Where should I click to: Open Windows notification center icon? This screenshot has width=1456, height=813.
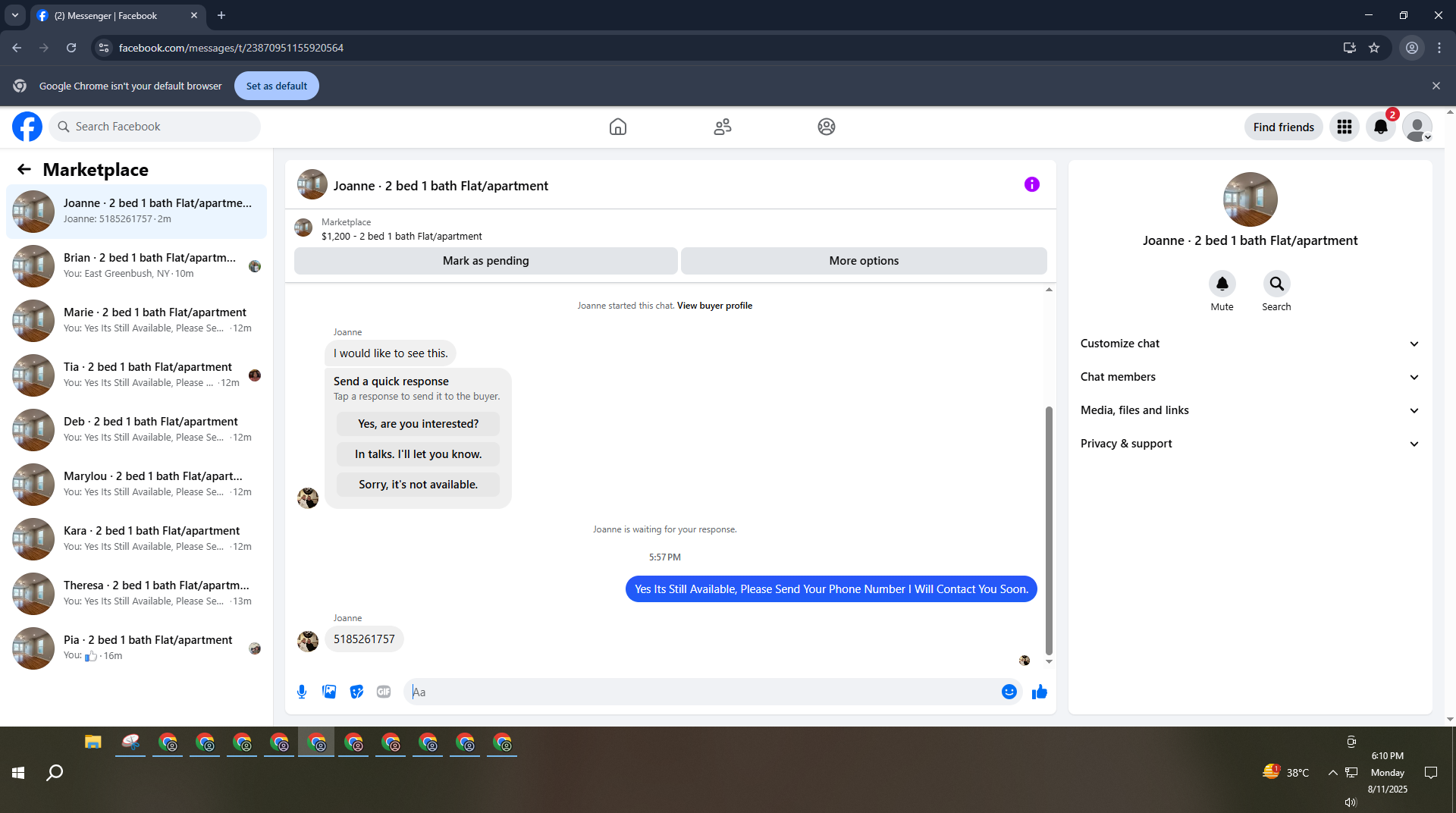tap(1431, 773)
